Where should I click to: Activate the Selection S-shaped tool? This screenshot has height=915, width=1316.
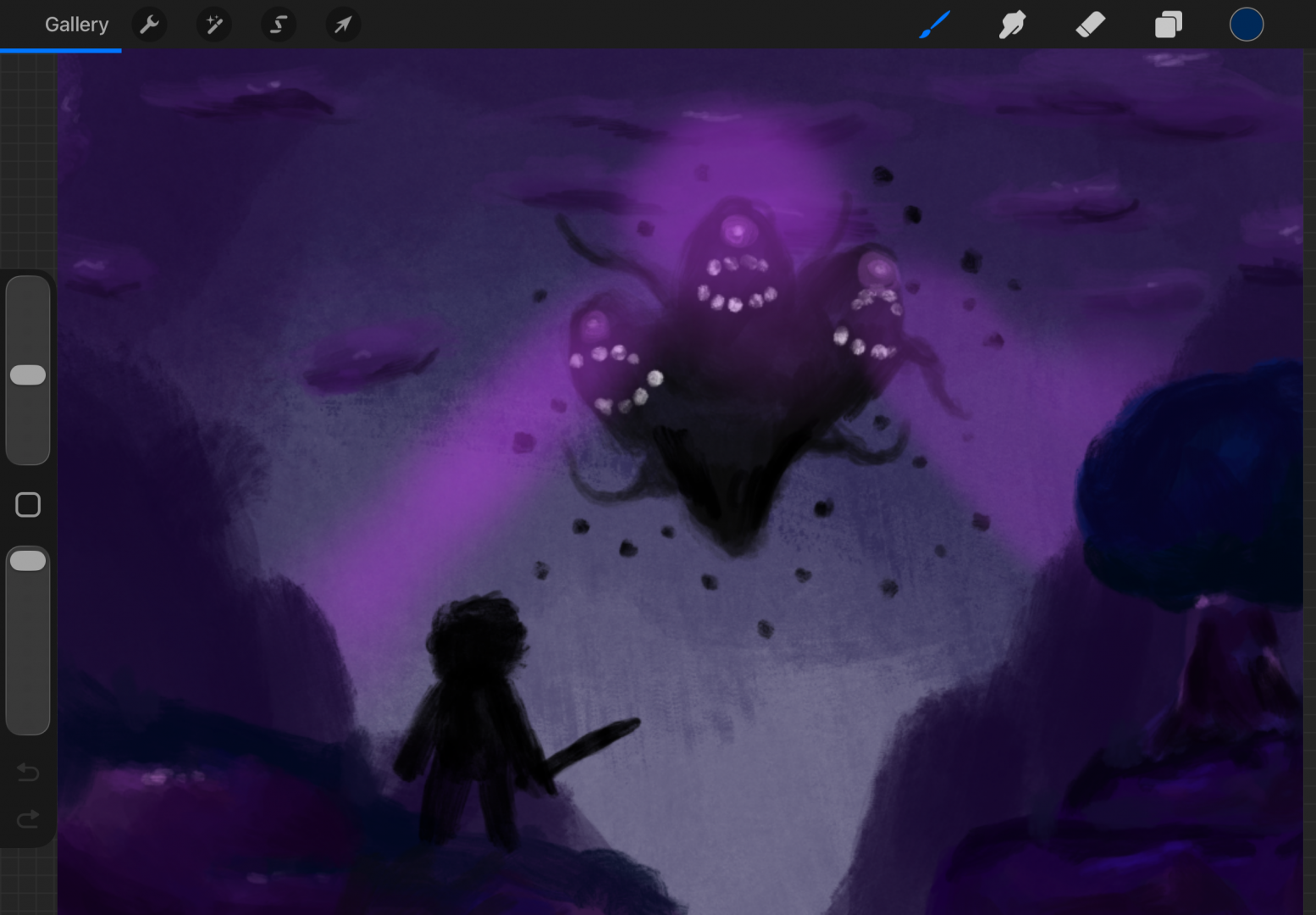pos(279,25)
